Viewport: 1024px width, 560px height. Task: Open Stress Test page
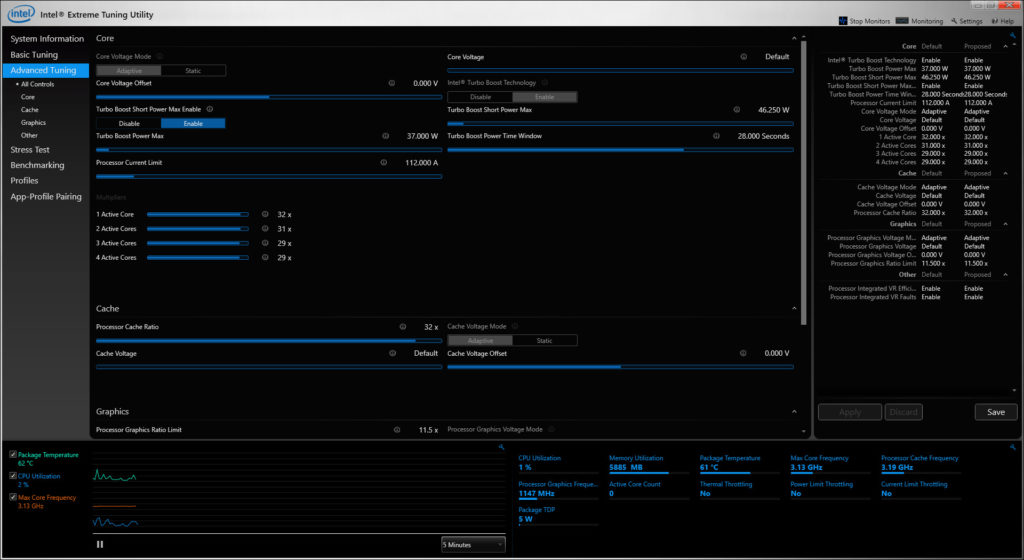click(x=30, y=149)
